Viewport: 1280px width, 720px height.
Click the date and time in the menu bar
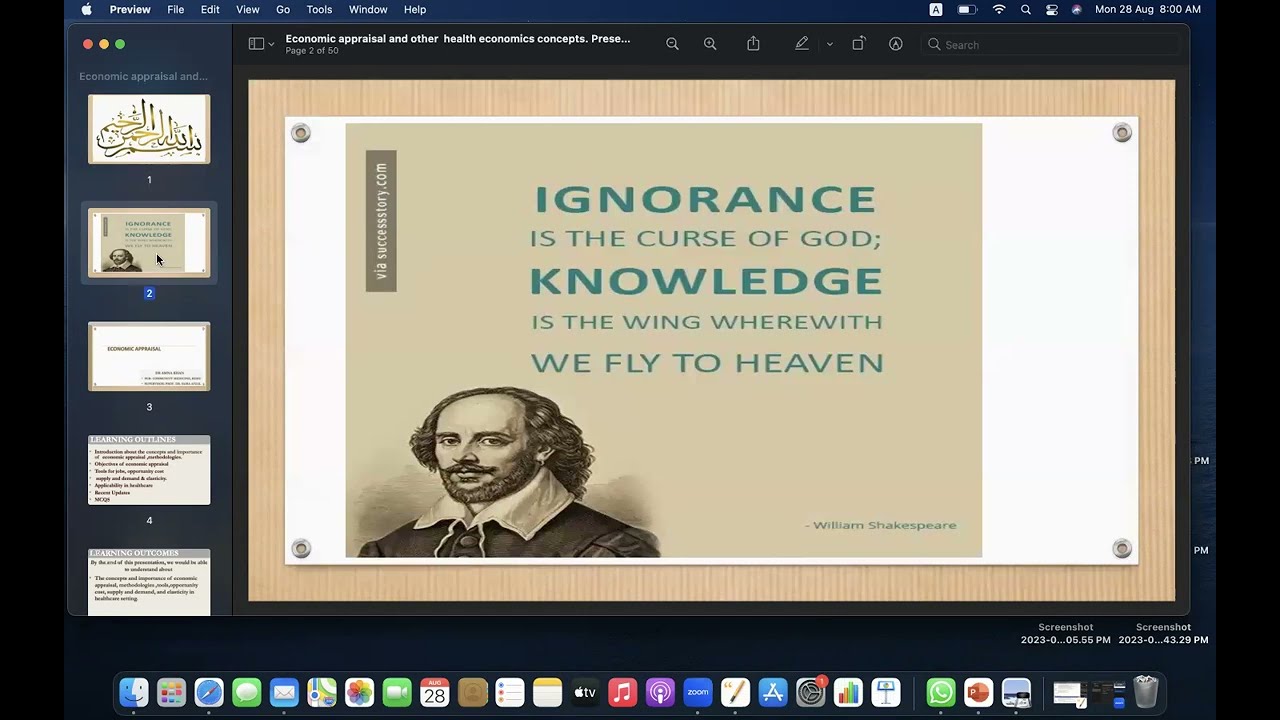coord(1148,9)
